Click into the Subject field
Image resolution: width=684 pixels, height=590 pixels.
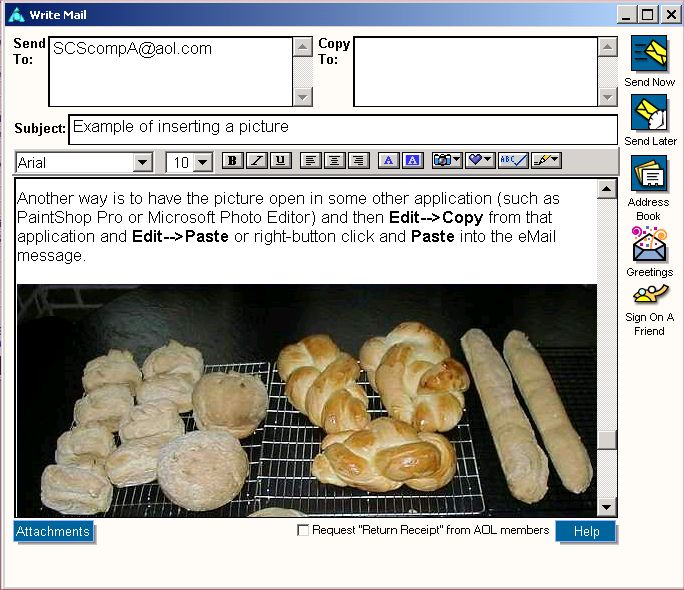point(342,130)
